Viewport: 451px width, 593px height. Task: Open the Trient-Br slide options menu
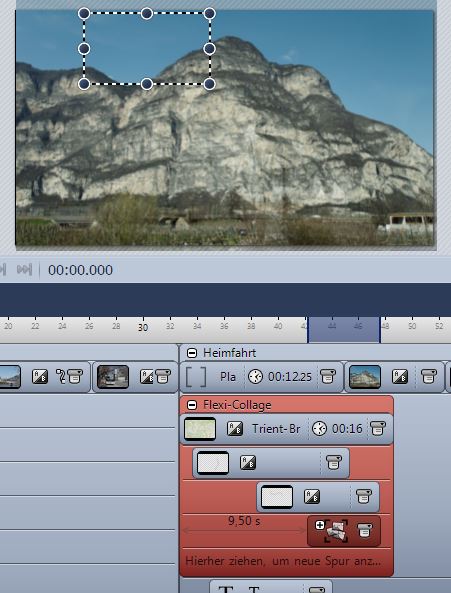pos(377,428)
